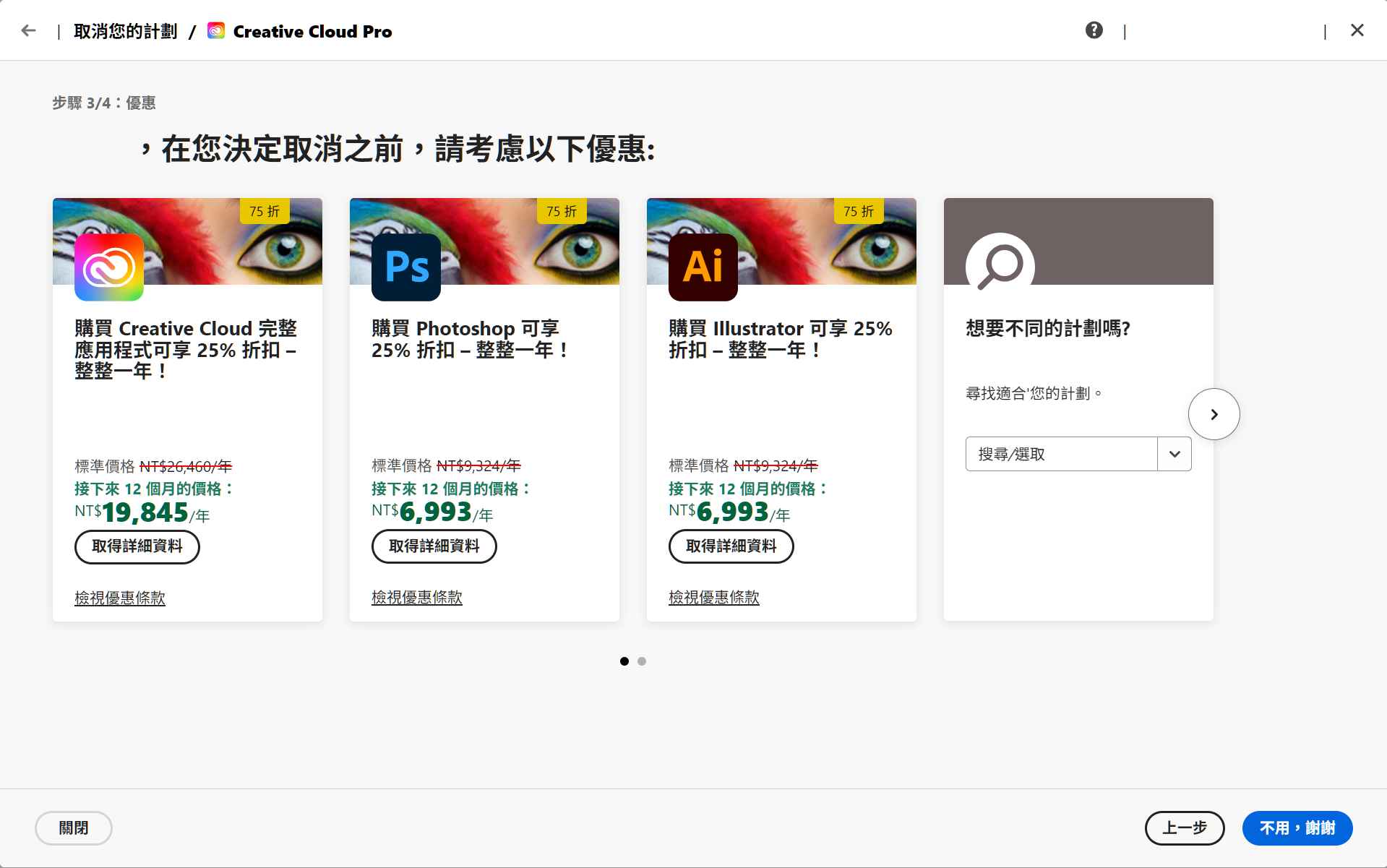Click the 75 折 badge on Illustrator card
The image size is (1387, 868).
click(x=859, y=211)
